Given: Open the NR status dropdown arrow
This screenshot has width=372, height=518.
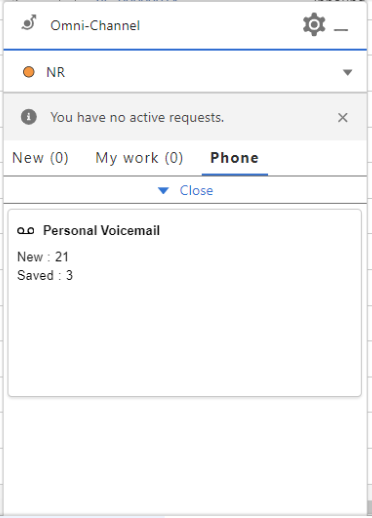Looking at the screenshot, I should 347,72.
